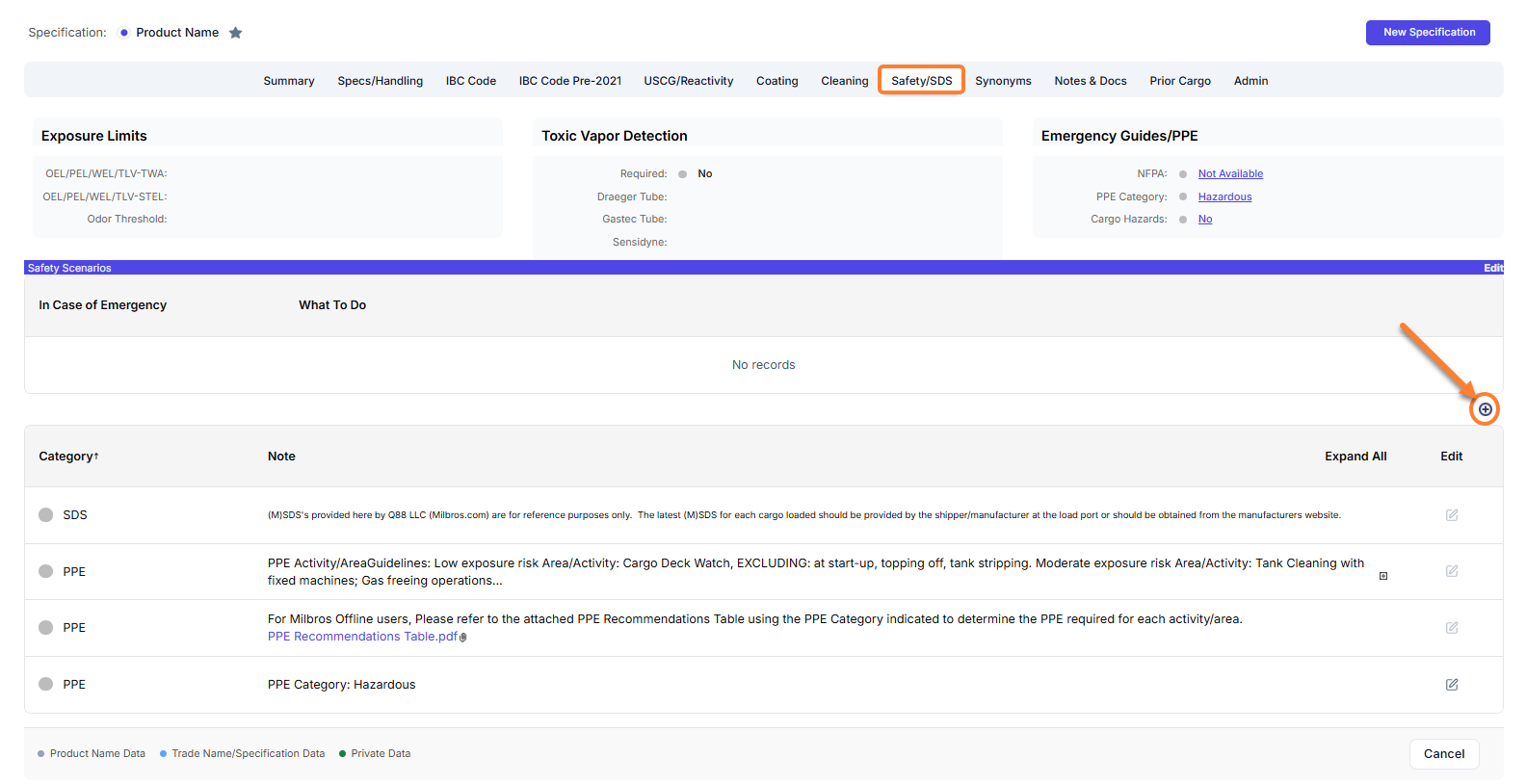Click the Cargo Hazards gray indicator dot
Image resolution: width=1526 pixels, height=784 pixels.
[1183, 220]
